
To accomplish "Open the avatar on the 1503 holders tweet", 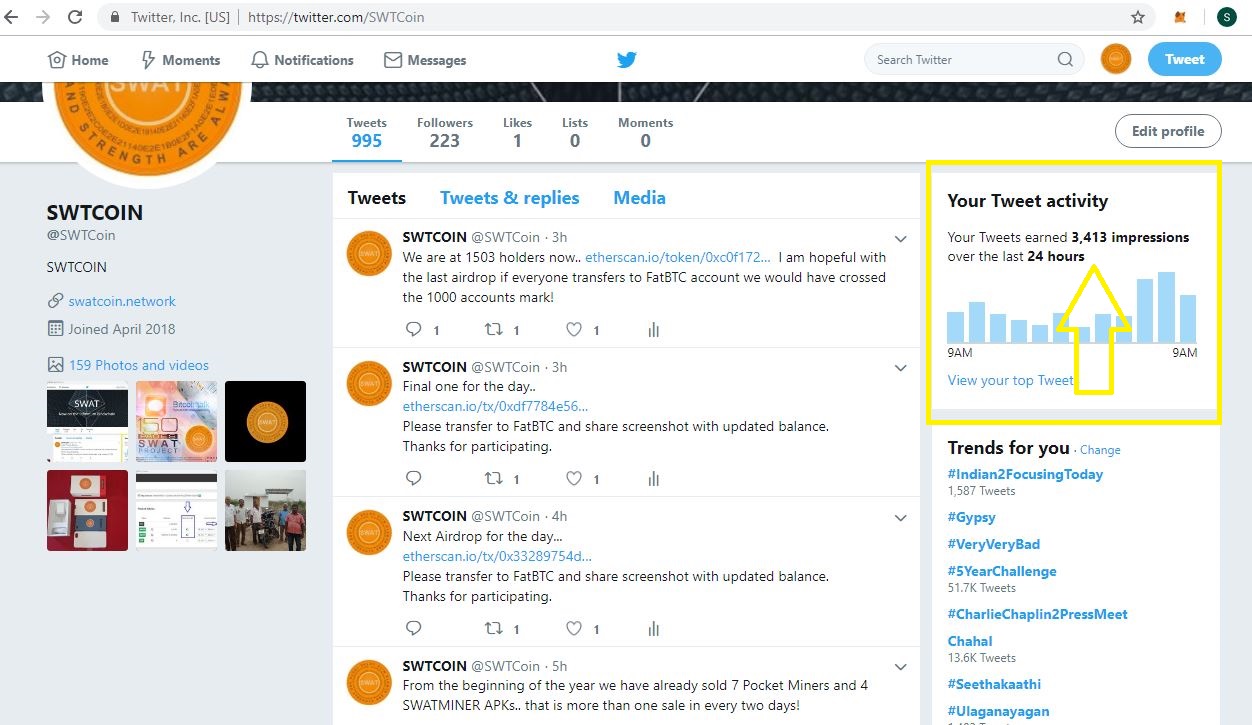I will pyautogui.click(x=368, y=253).
